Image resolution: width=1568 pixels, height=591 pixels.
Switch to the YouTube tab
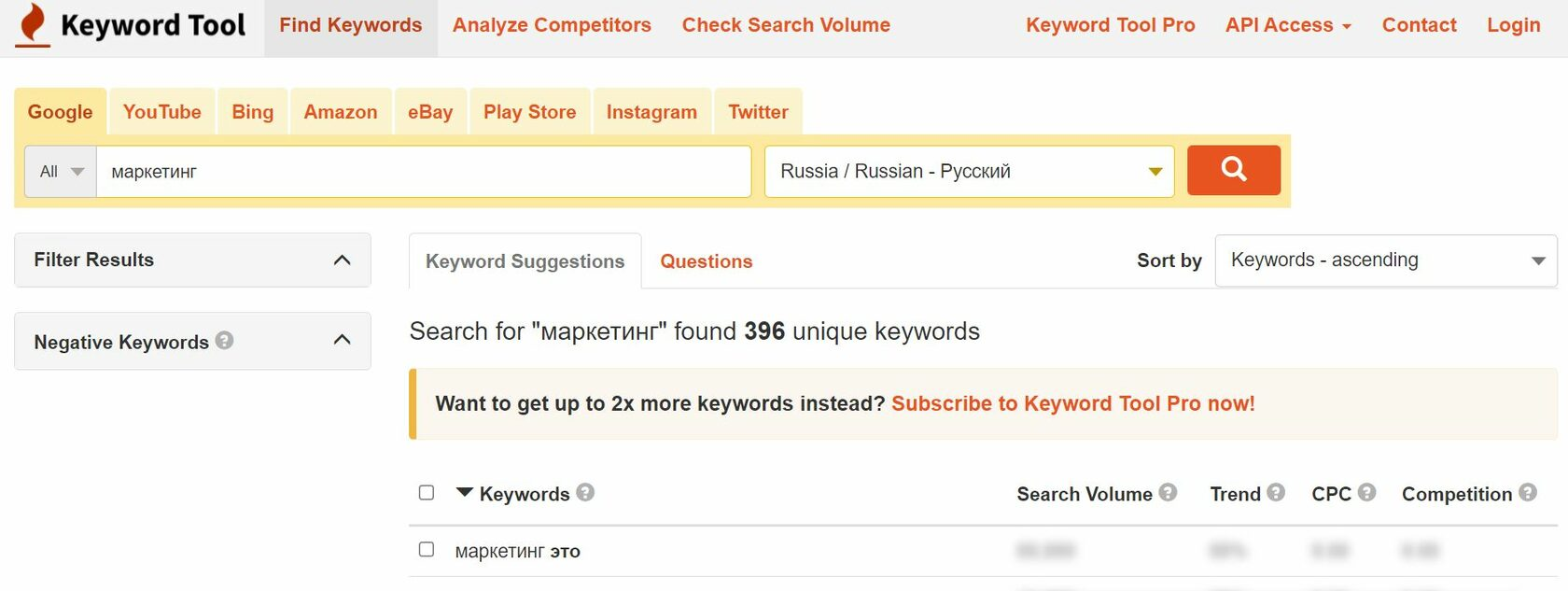pos(161,111)
